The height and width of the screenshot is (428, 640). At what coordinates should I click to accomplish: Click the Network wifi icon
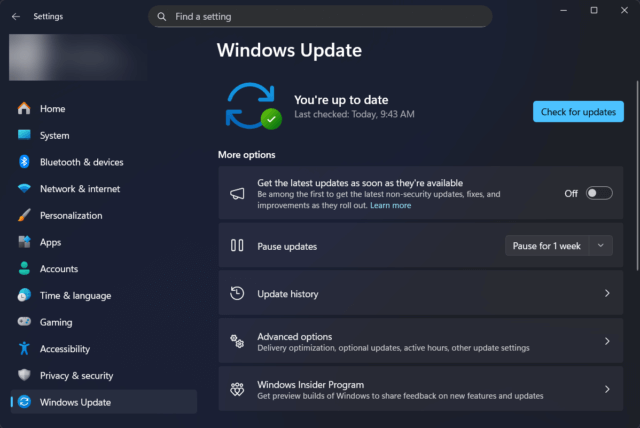(x=24, y=188)
